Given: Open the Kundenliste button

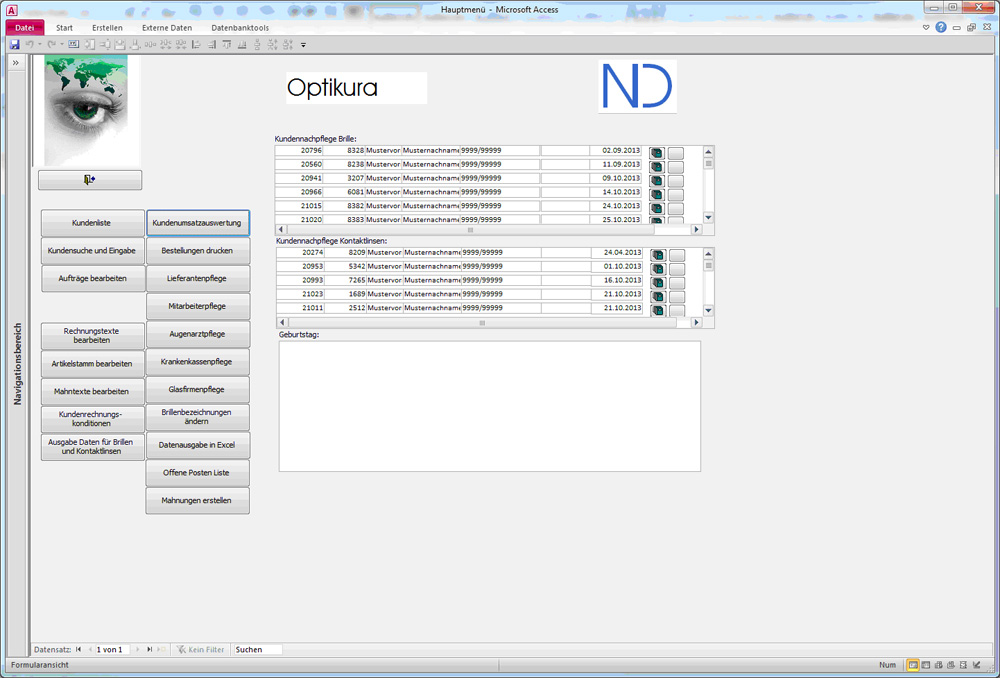Looking at the screenshot, I should pos(92,223).
